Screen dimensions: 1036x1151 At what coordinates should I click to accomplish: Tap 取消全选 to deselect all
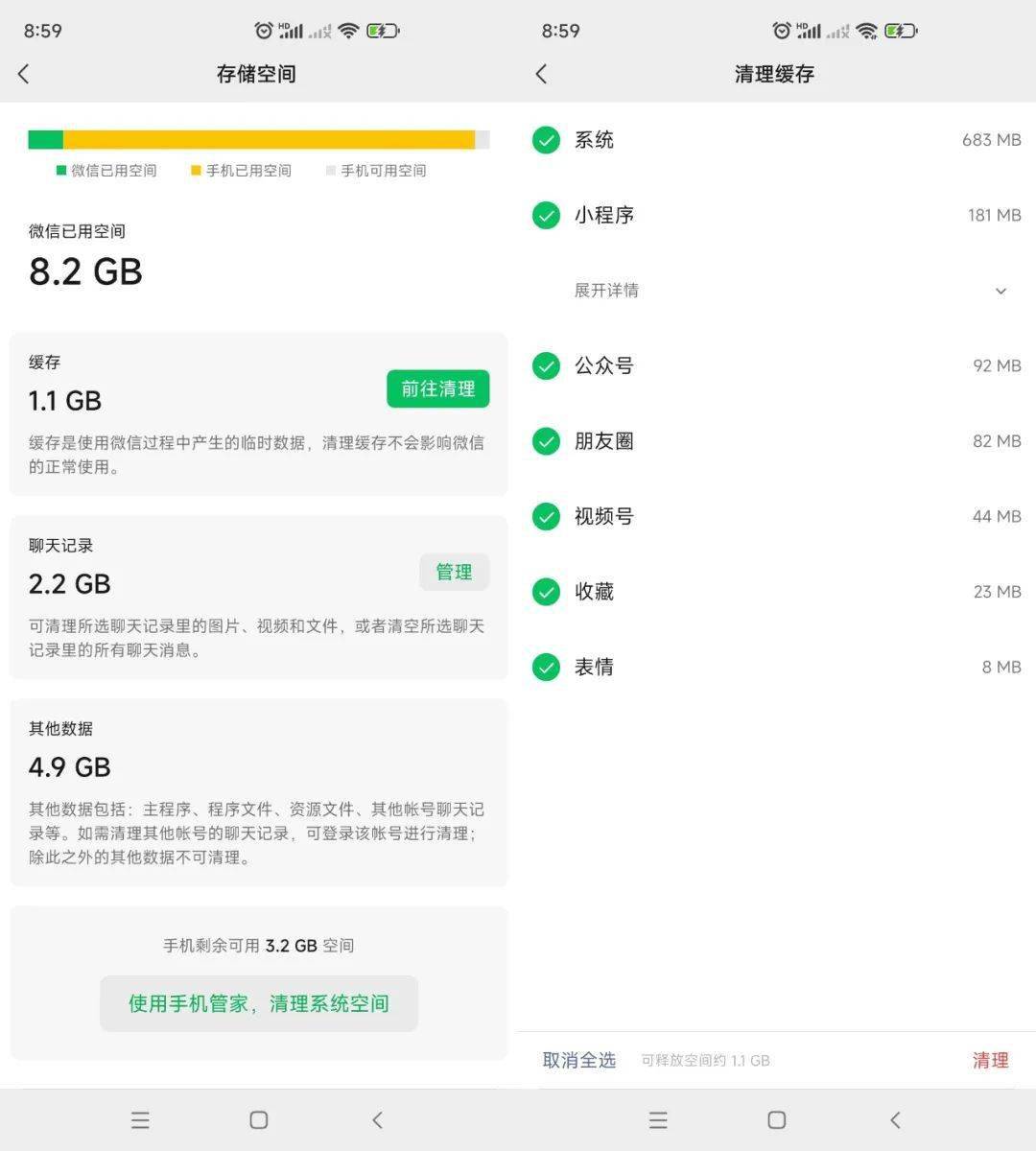[579, 1060]
